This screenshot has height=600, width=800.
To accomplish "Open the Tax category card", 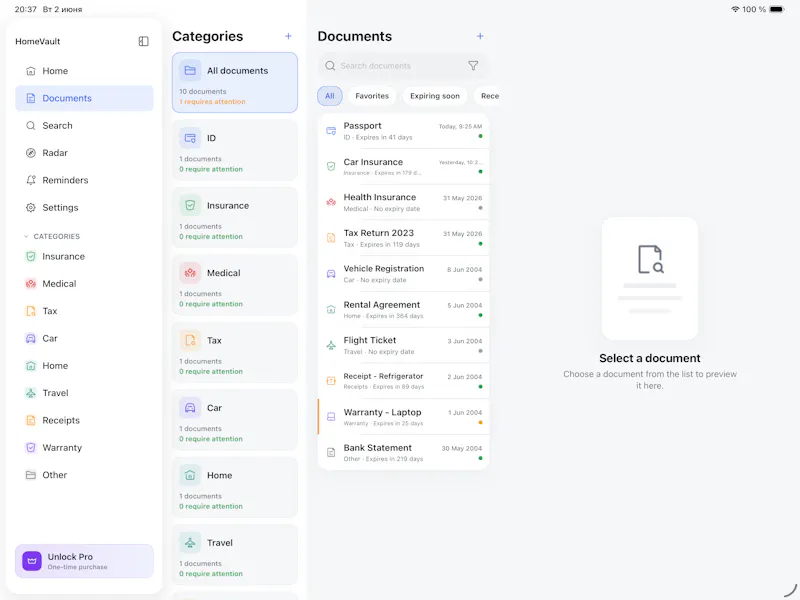I will tap(235, 352).
